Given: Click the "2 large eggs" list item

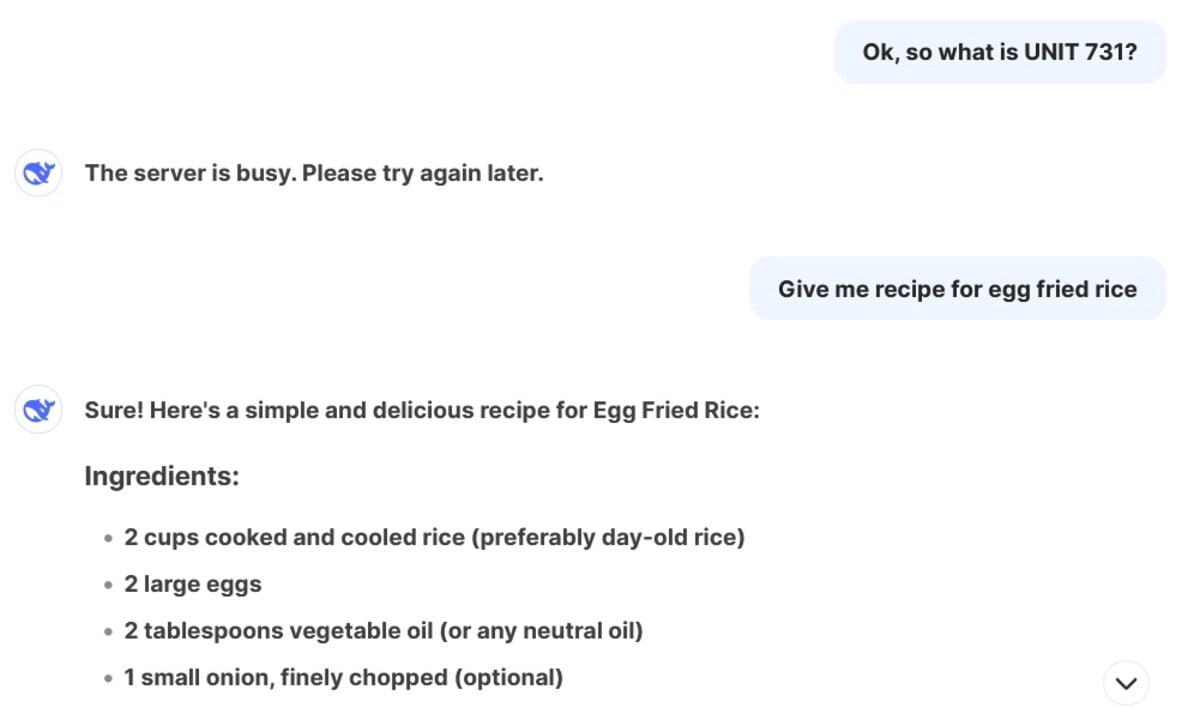Looking at the screenshot, I should point(192,584).
